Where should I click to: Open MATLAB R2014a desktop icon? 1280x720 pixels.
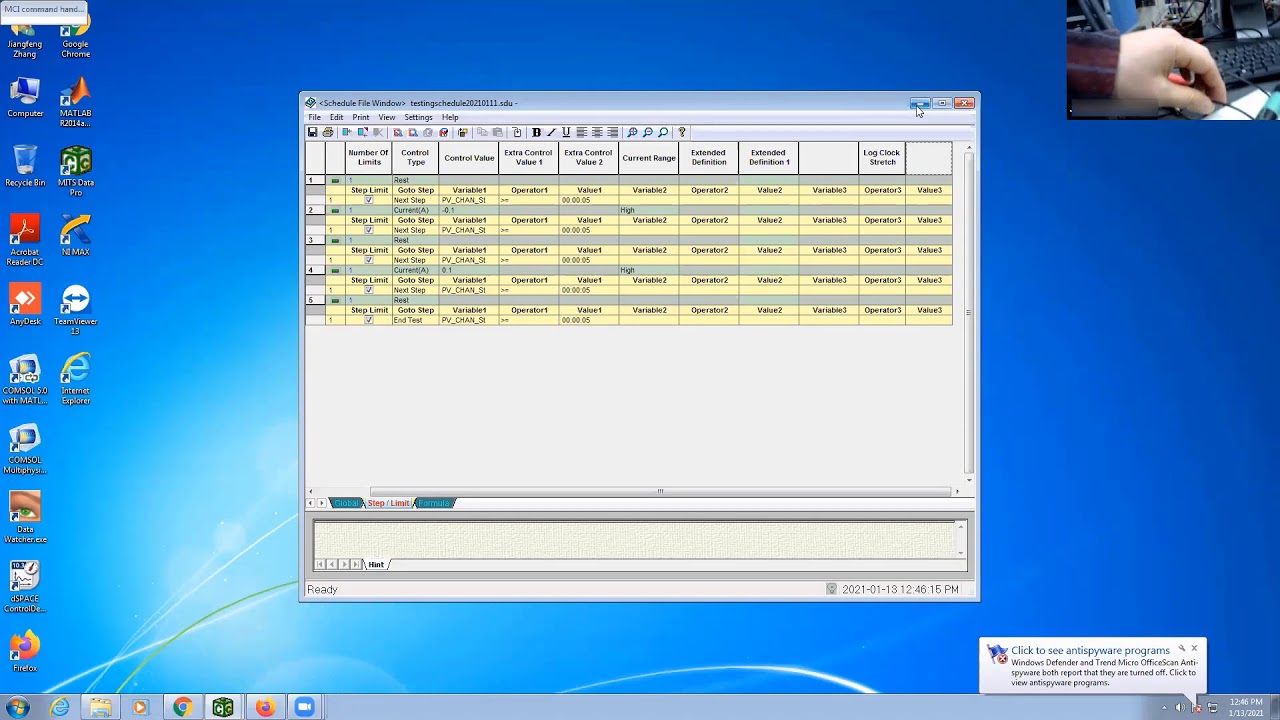[x=75, y=104]
